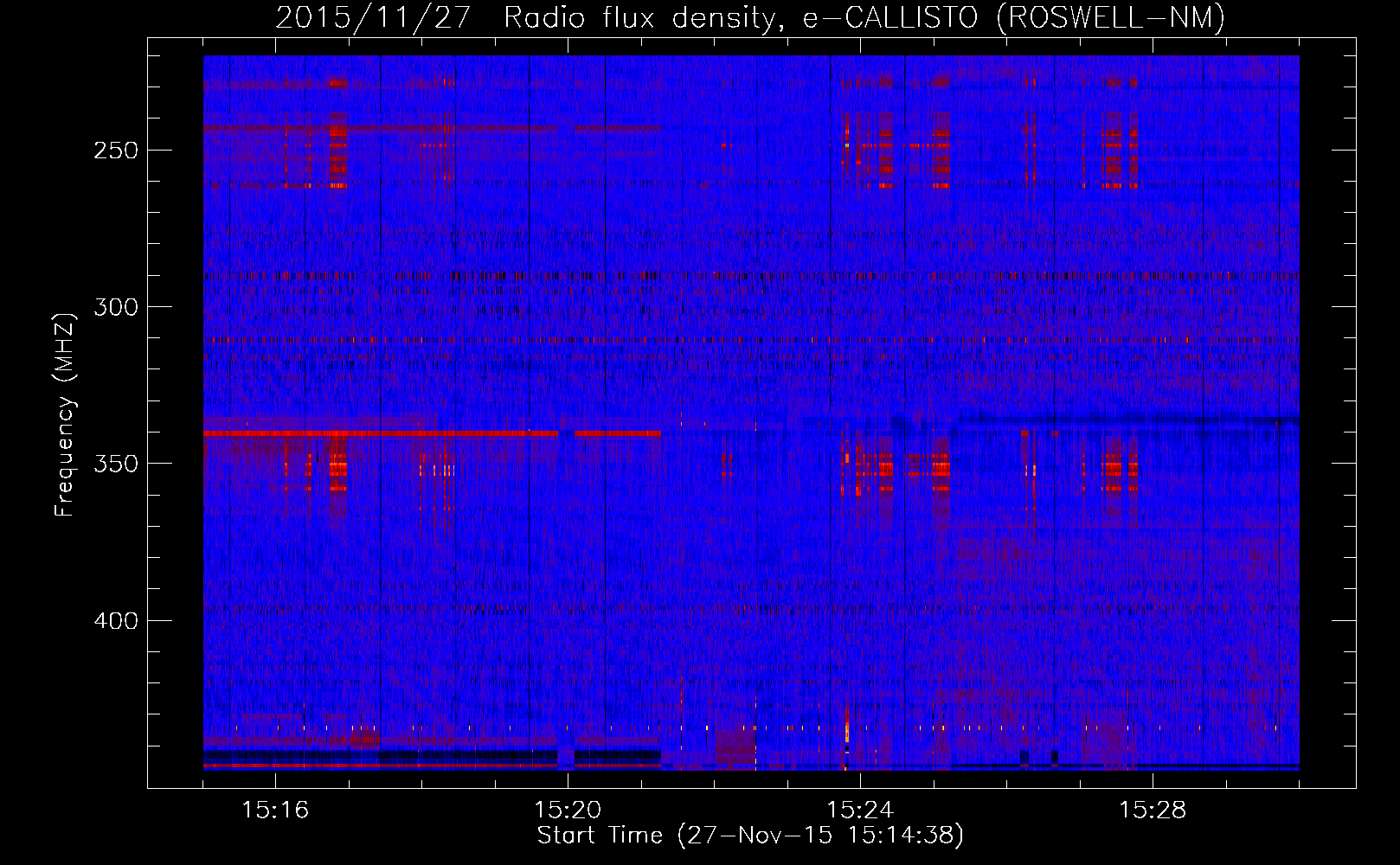Click the Frequency (MHZ) axis title
The height and width of the screenshot is (865, 1400).
pyautogui.click(x=65, y=414)
